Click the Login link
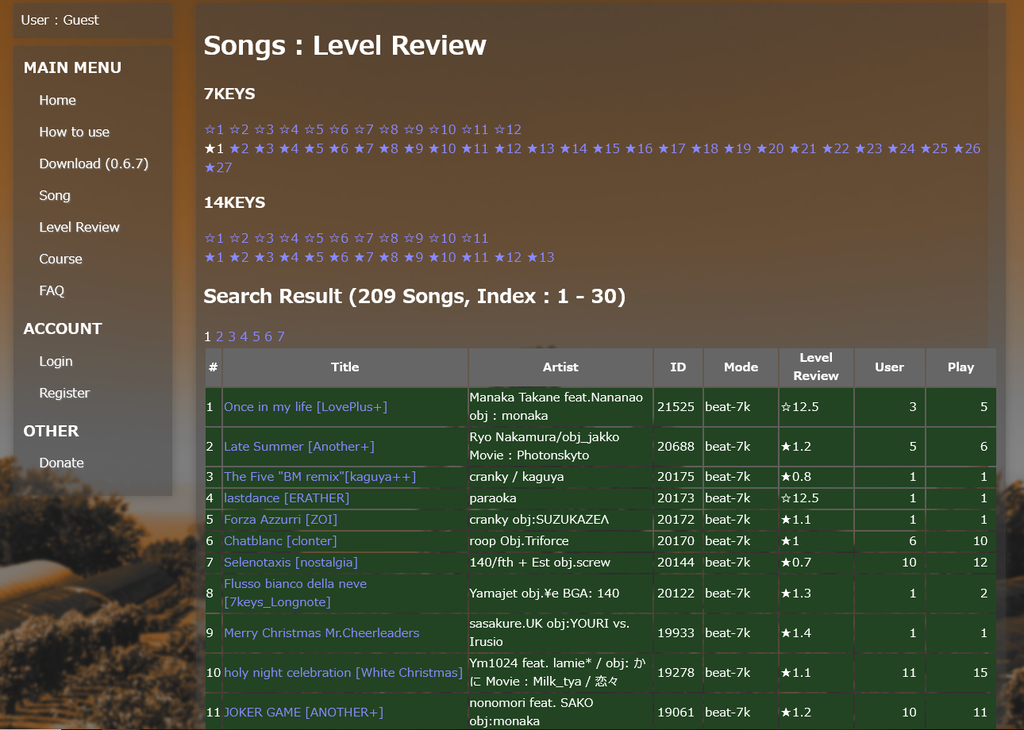The width and height of the screenshot is (1024, 730). (x=56, y=361)
